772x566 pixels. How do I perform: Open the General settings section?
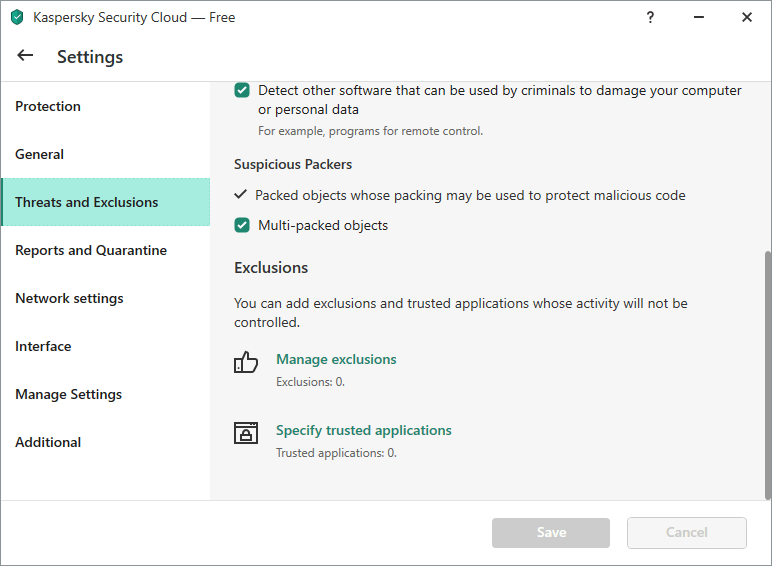point(105,154)
